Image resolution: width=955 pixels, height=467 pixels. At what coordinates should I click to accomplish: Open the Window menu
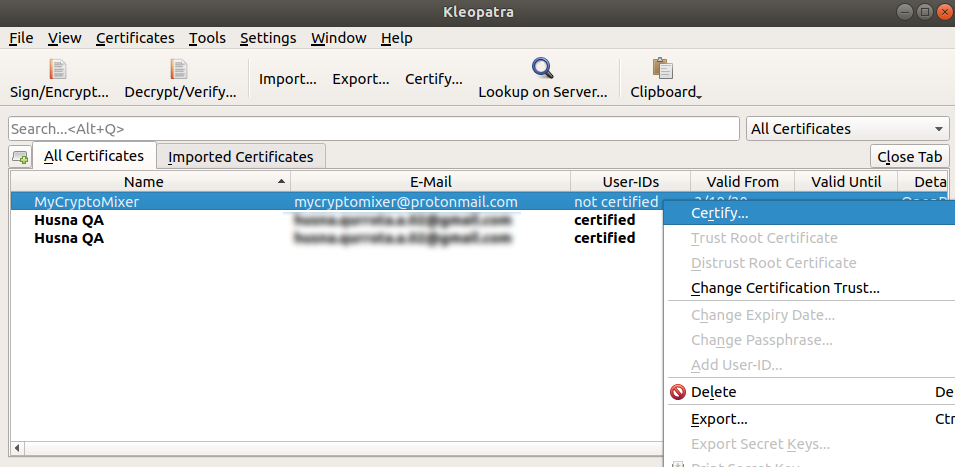tap(339, 38)
